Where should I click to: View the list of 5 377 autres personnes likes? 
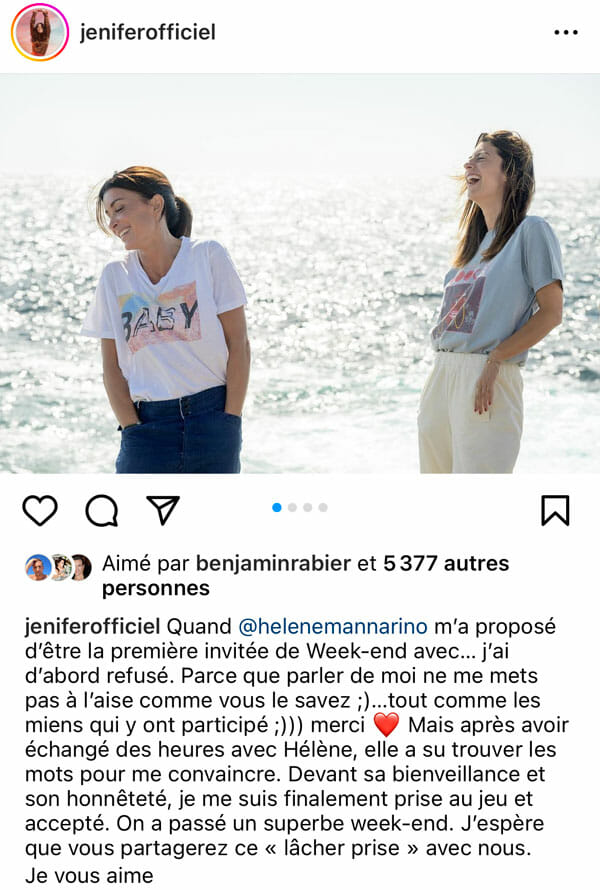point(305,576)
